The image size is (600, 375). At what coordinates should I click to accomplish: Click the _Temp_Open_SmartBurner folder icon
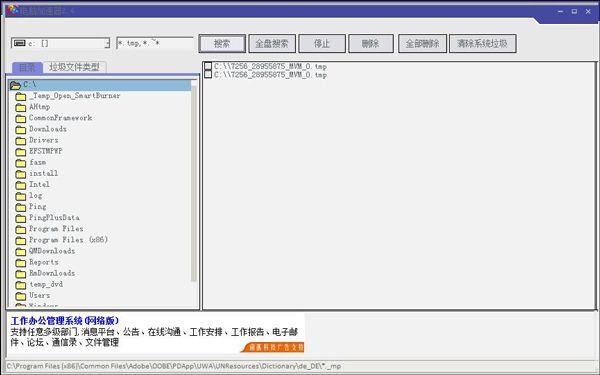pos(21,96)
